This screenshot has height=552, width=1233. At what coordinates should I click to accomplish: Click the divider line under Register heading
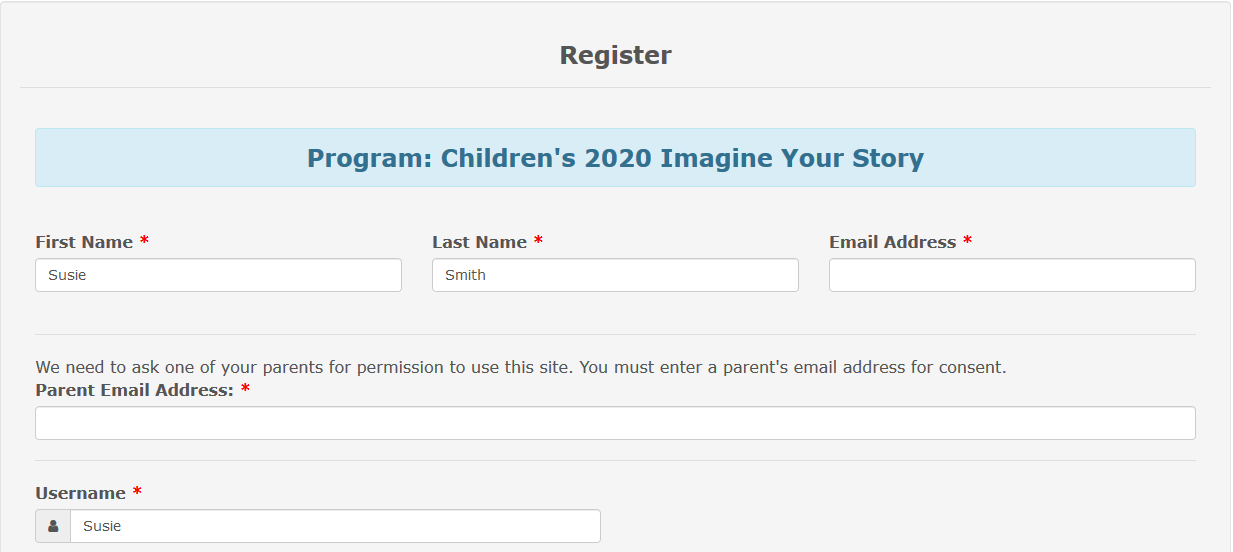615,87
